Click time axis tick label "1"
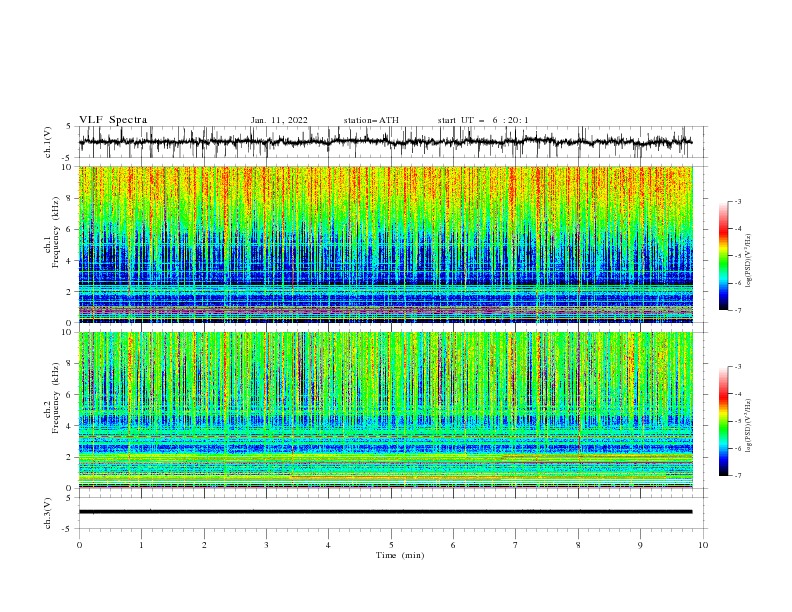Screen dimensions: 792x612 click(142, 545)
